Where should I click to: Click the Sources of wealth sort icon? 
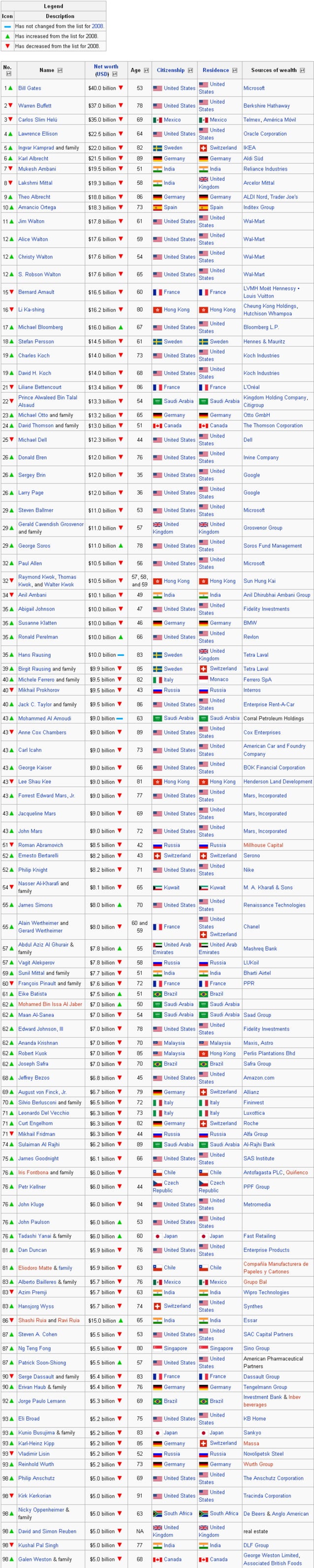point(302,71)
